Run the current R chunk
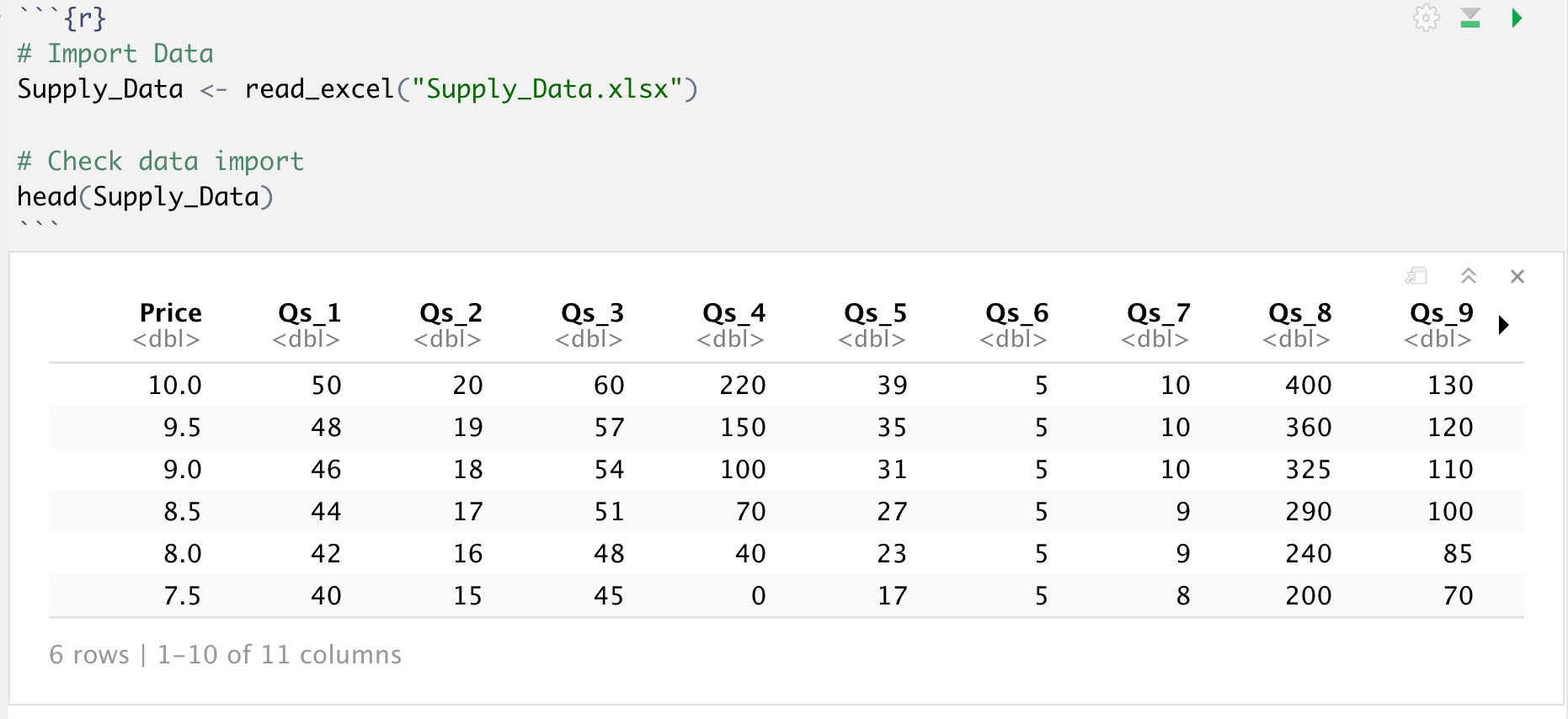The width and height of the screenshot is (1568, 719). pos(1517,18)
